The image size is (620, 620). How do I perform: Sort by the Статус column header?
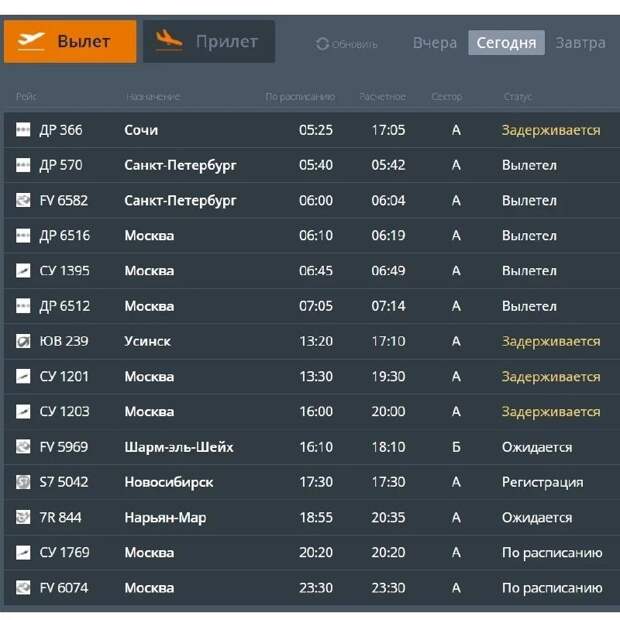coord(518,97)
